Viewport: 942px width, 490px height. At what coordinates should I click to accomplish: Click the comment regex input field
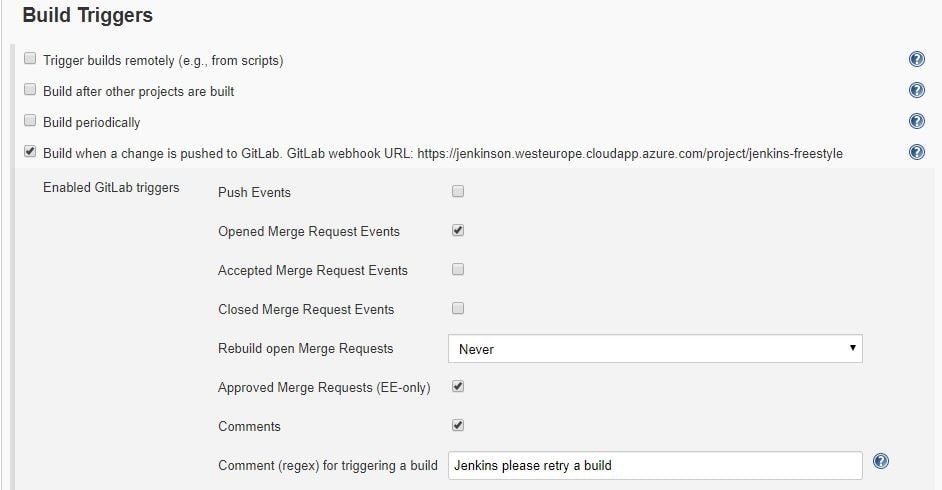coord(655,465)
